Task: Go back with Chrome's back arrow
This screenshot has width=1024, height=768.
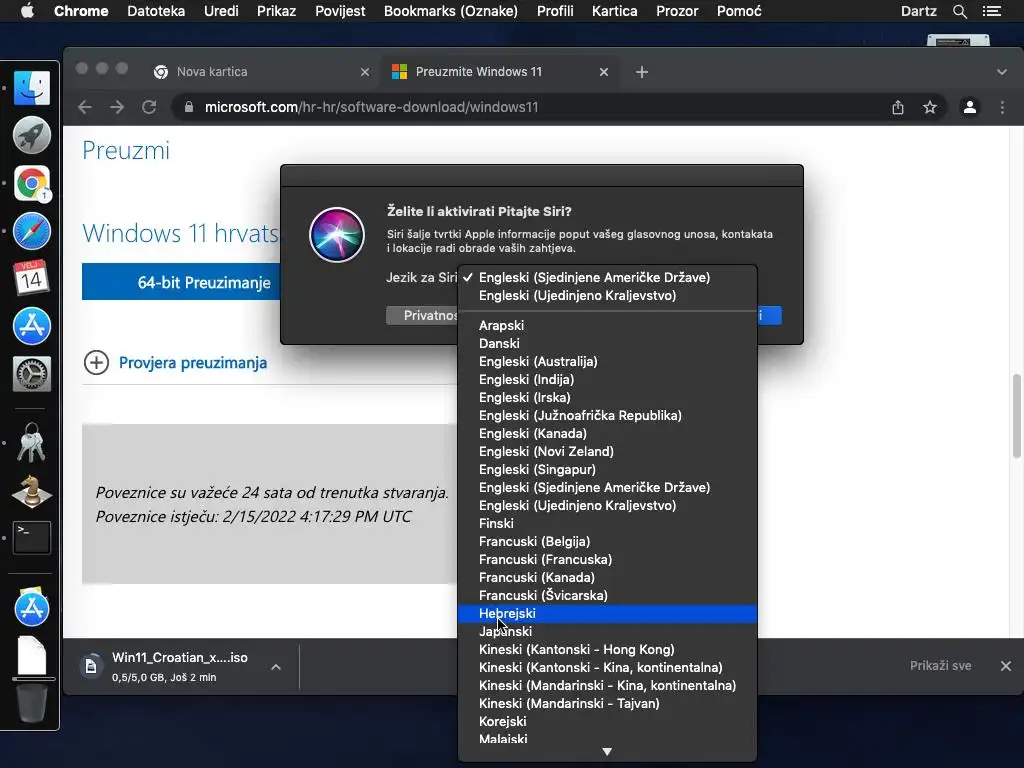Action: 85,107
